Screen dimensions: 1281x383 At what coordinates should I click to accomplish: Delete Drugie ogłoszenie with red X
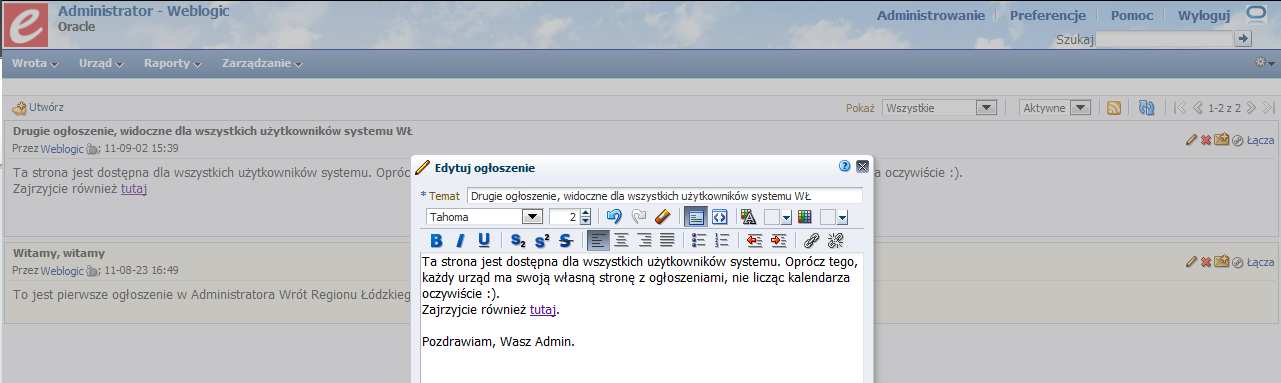point(1206,140)
